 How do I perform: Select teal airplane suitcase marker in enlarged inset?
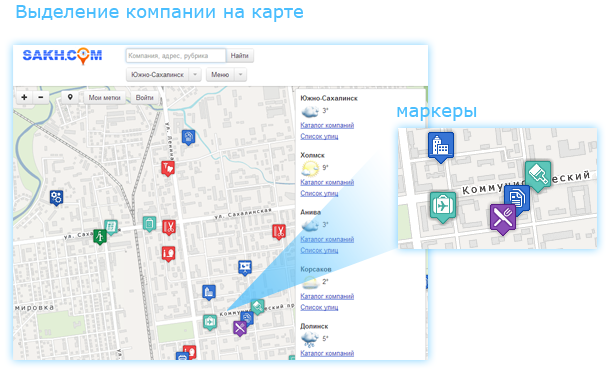(443, 207)
